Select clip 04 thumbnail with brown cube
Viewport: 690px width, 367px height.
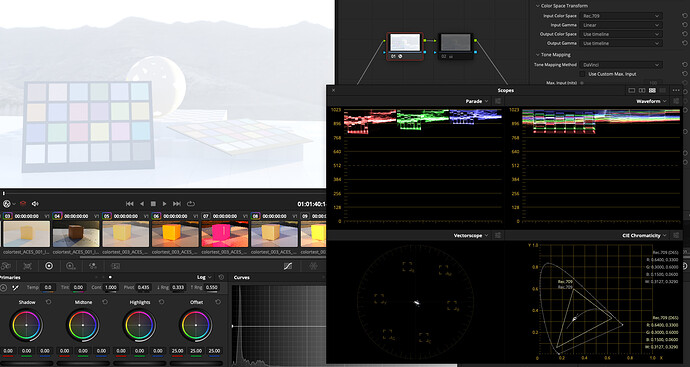click(x=76, y=234)
